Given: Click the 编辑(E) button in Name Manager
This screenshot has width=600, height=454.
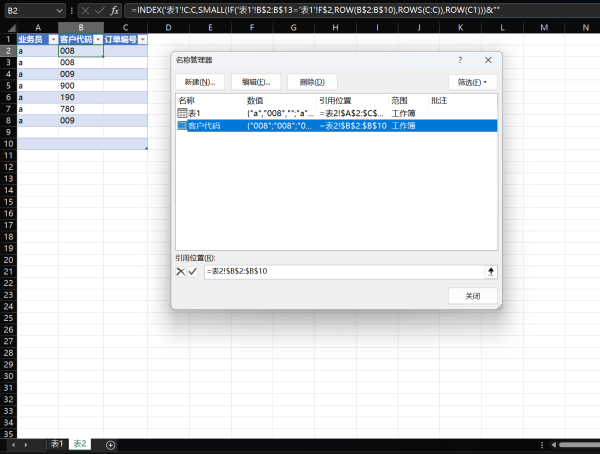Looking at the screenshot, I should (256, 82).
